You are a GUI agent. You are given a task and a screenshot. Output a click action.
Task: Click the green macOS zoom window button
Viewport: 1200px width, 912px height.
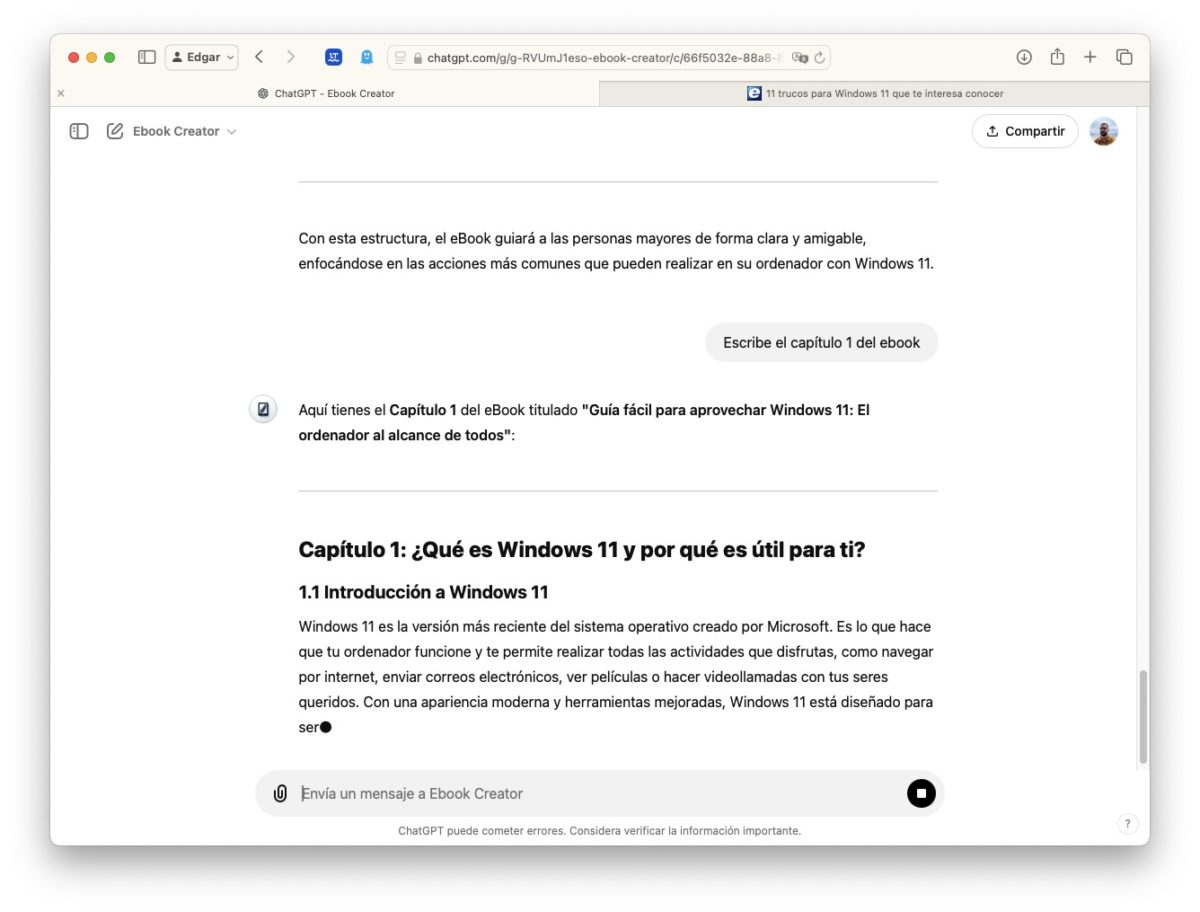coord(110,57)
